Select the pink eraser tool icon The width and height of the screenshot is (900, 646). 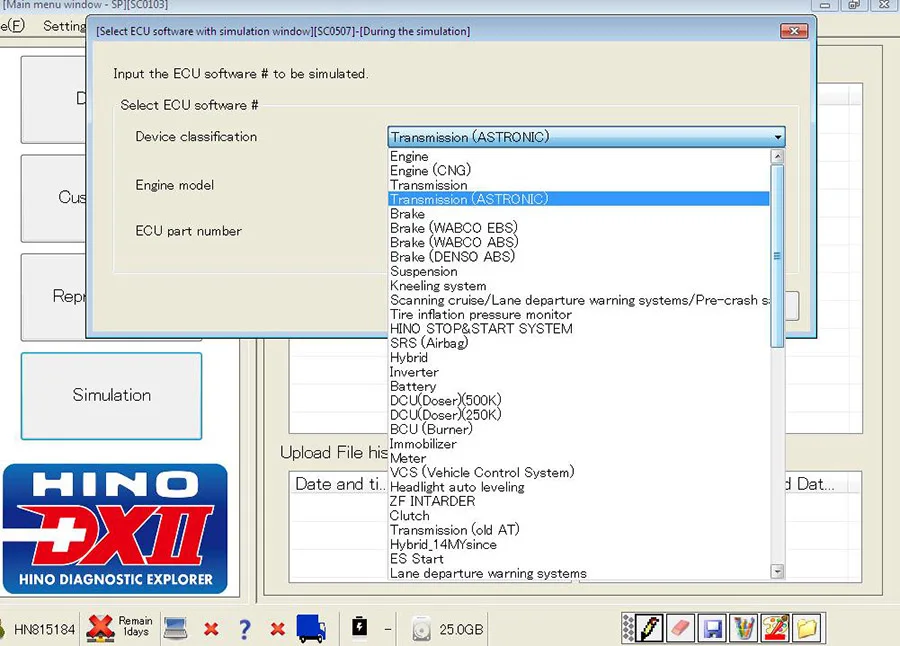[x=681, y=628]
